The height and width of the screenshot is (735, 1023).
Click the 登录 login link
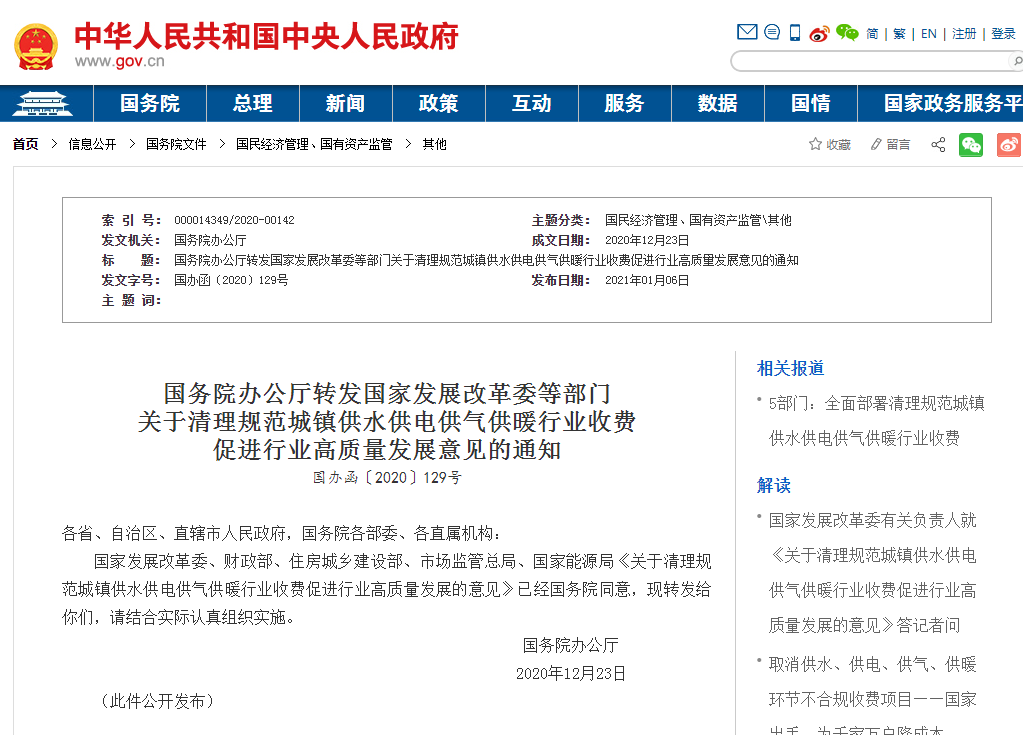tap(1003, 33)
